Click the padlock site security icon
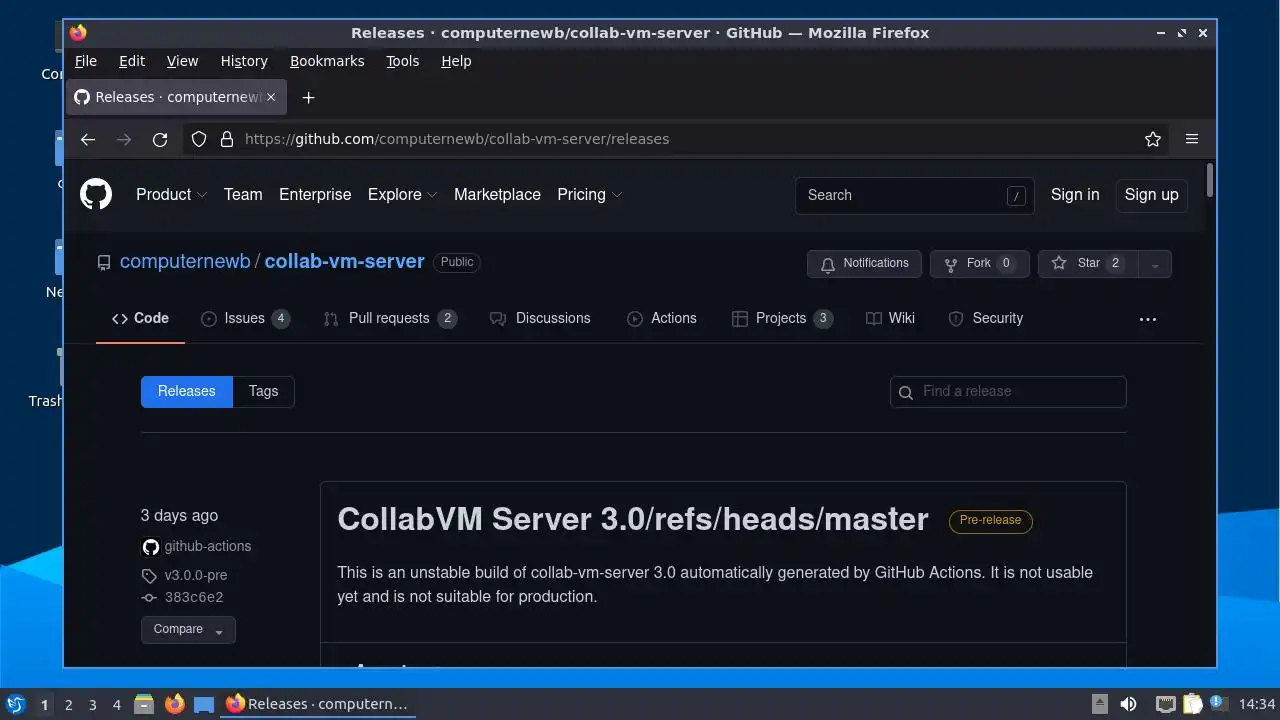Viewport: 1280px width, 720px height. 226,139
